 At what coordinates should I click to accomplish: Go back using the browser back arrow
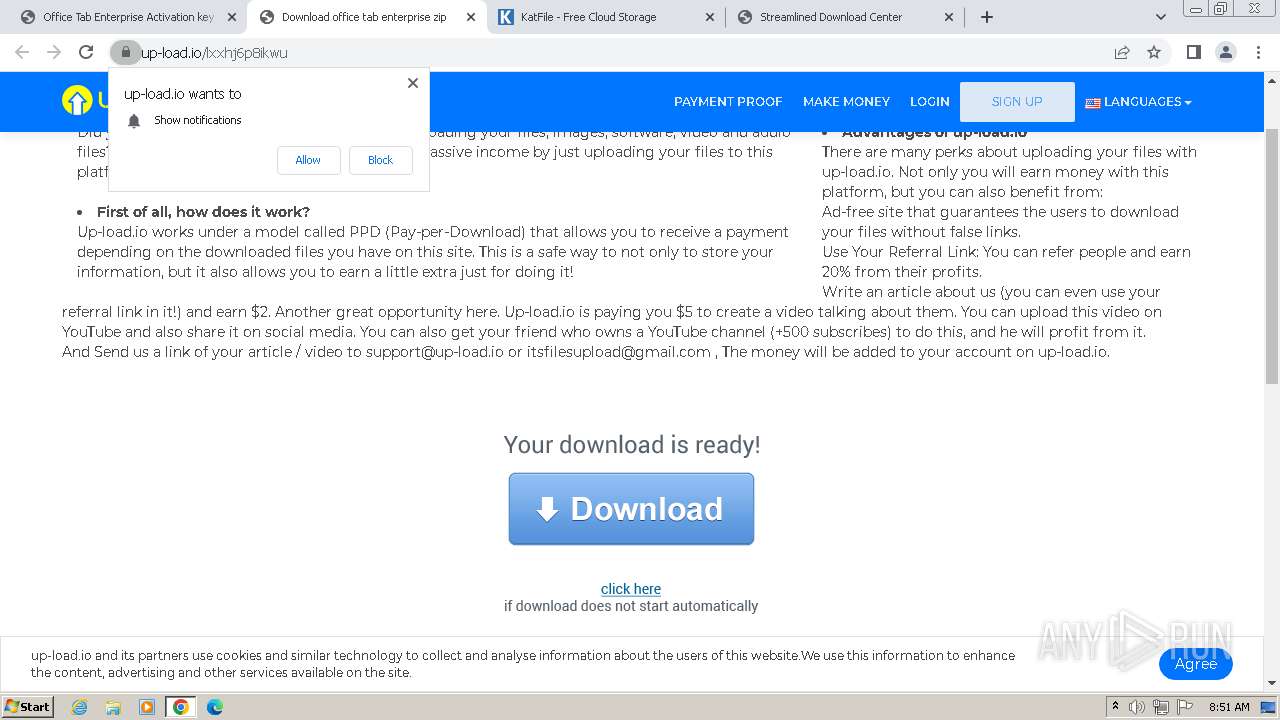click(22, 52)
